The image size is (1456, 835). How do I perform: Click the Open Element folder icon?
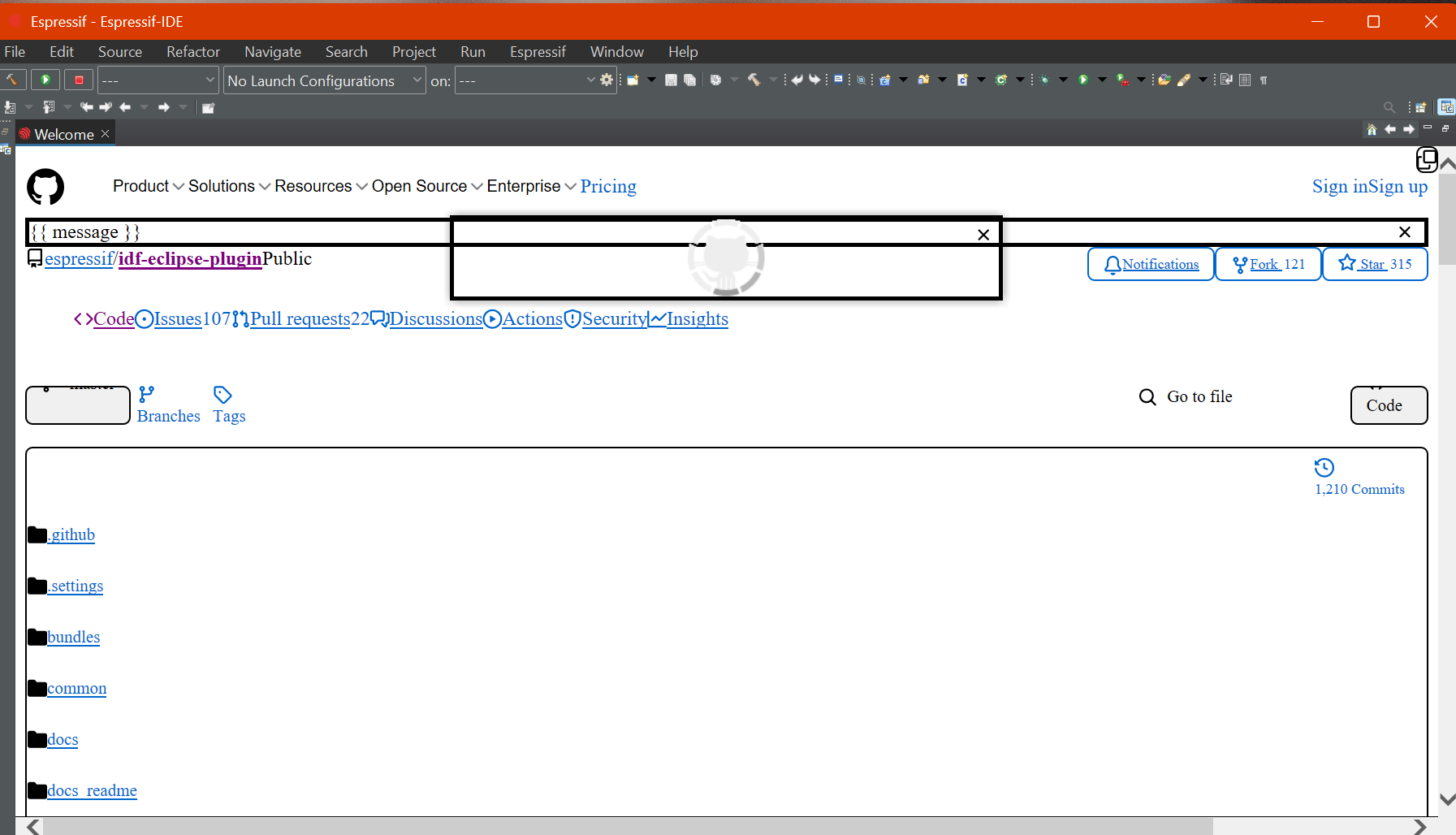1164,80
